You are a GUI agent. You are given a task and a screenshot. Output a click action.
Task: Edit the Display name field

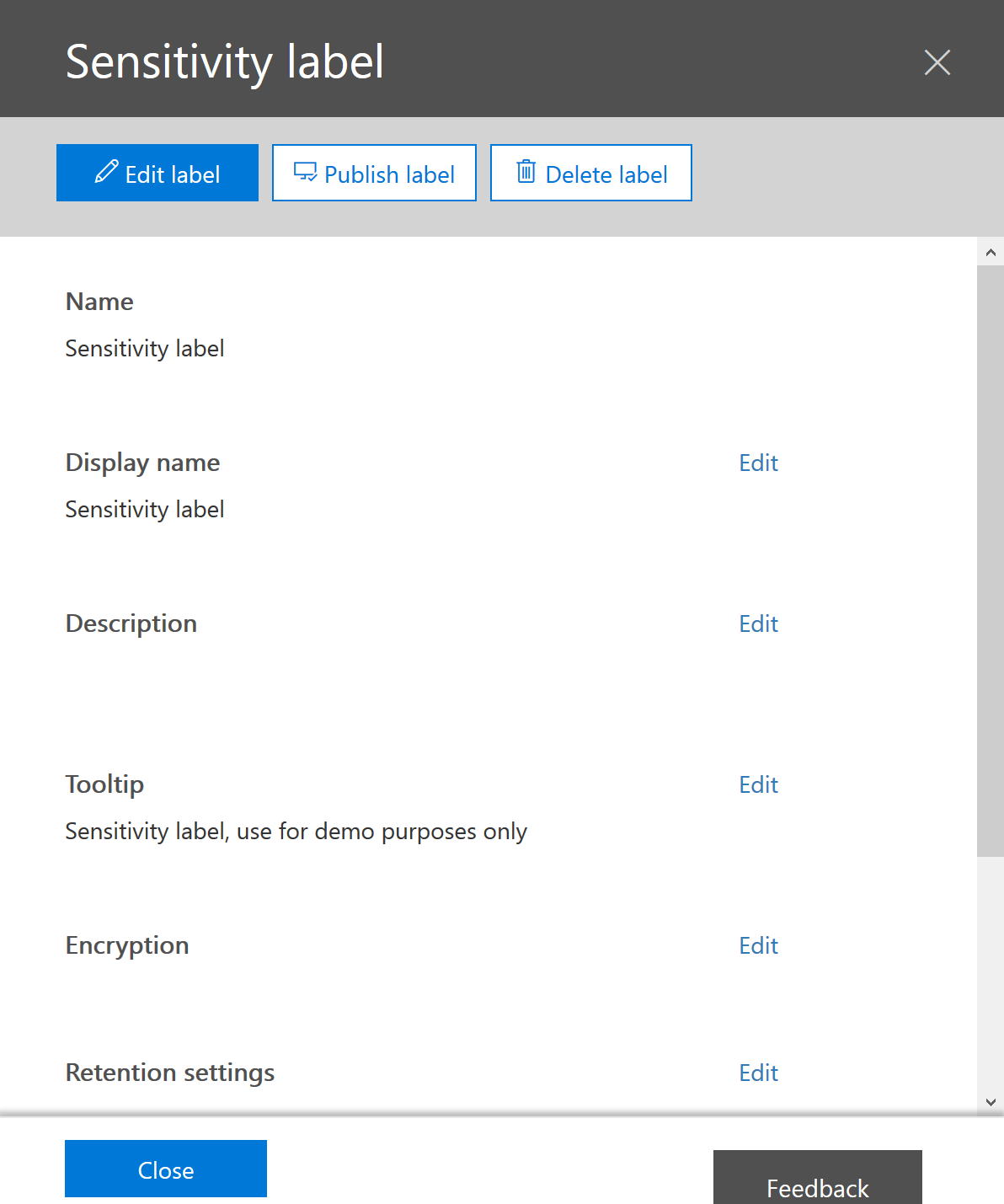[x=758, y=463]
